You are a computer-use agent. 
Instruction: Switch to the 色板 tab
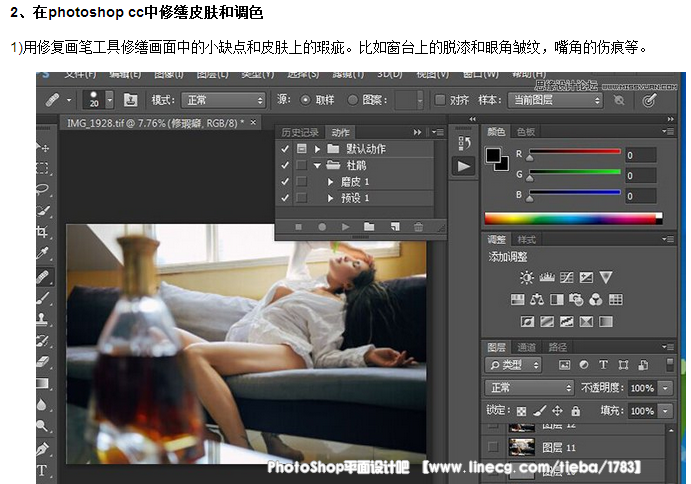pos(526,131)
